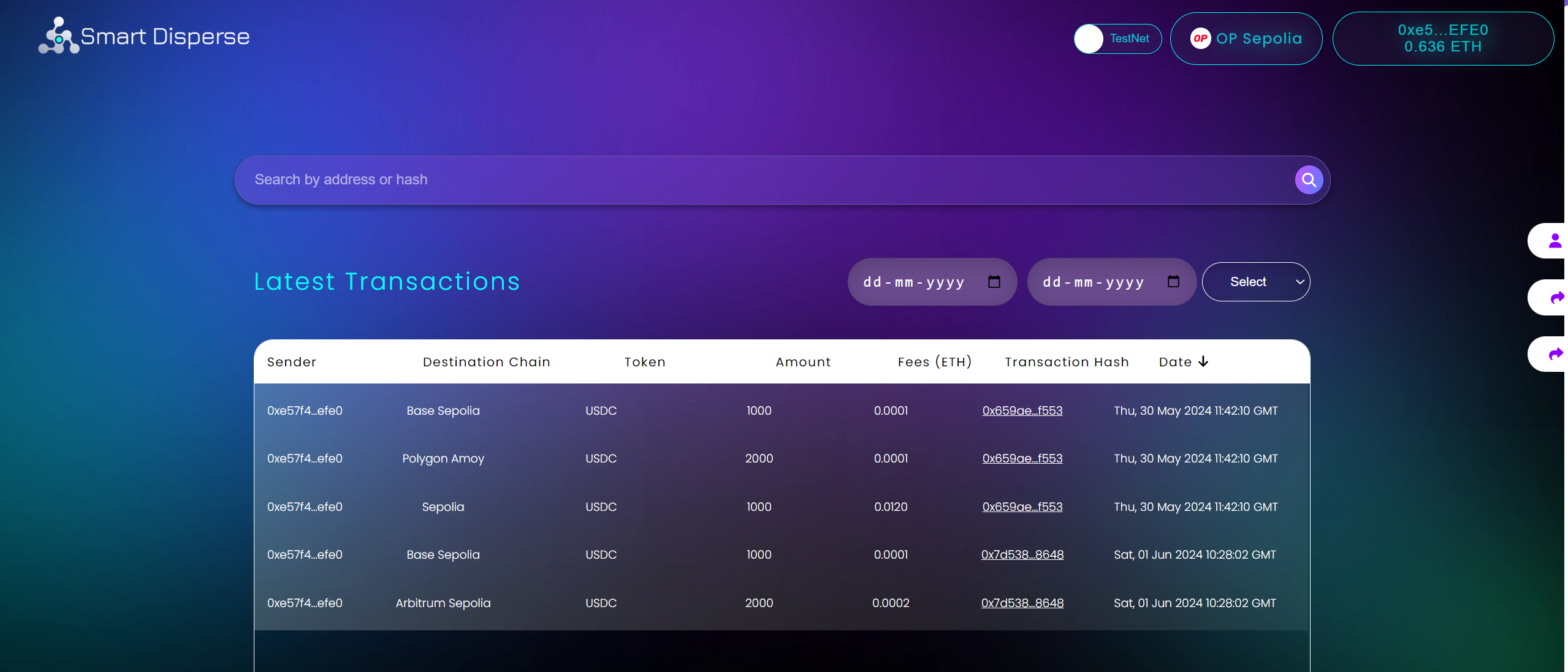Open calendar picker on second date field

[x=1173, y=282]
